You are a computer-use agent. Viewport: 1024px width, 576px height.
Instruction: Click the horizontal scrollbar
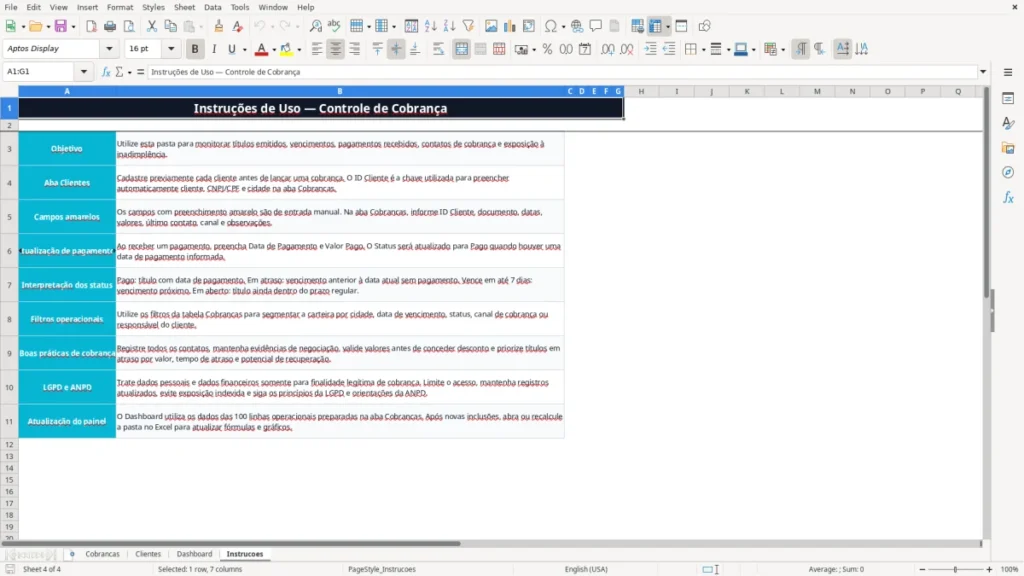click(232, 543)
